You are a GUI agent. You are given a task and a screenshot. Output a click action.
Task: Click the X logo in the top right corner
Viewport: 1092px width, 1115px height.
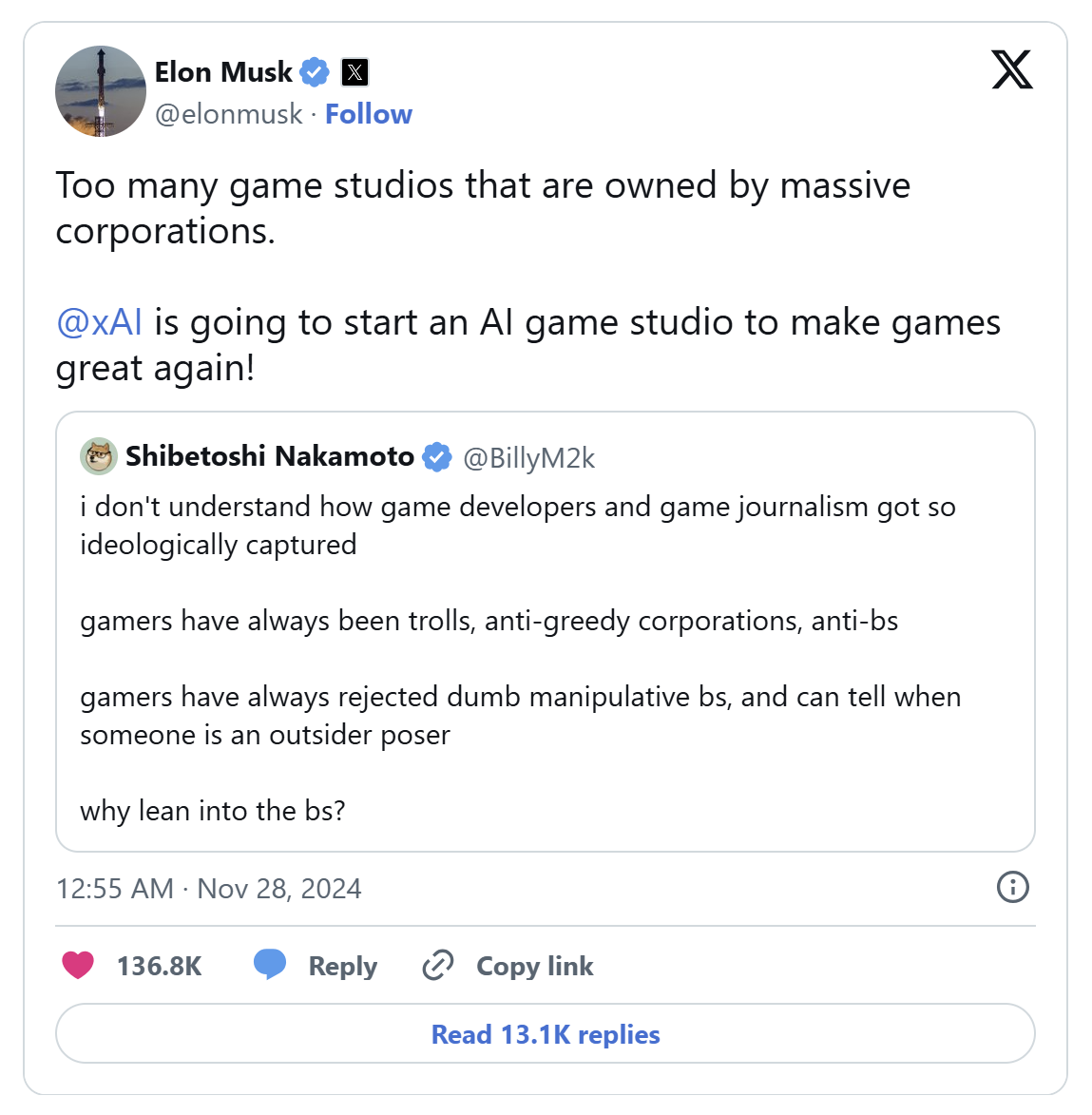1012,69
